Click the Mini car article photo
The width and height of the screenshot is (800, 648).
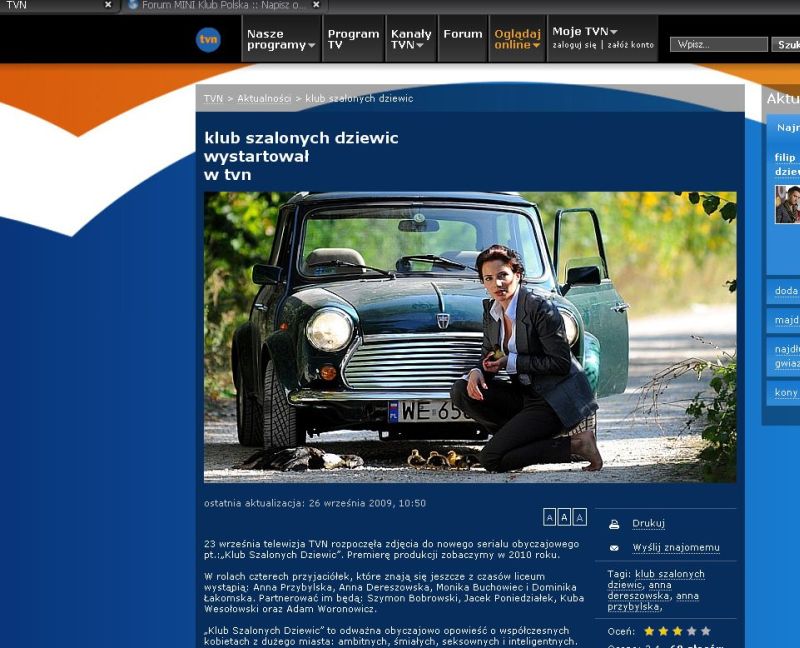(470, 337)
